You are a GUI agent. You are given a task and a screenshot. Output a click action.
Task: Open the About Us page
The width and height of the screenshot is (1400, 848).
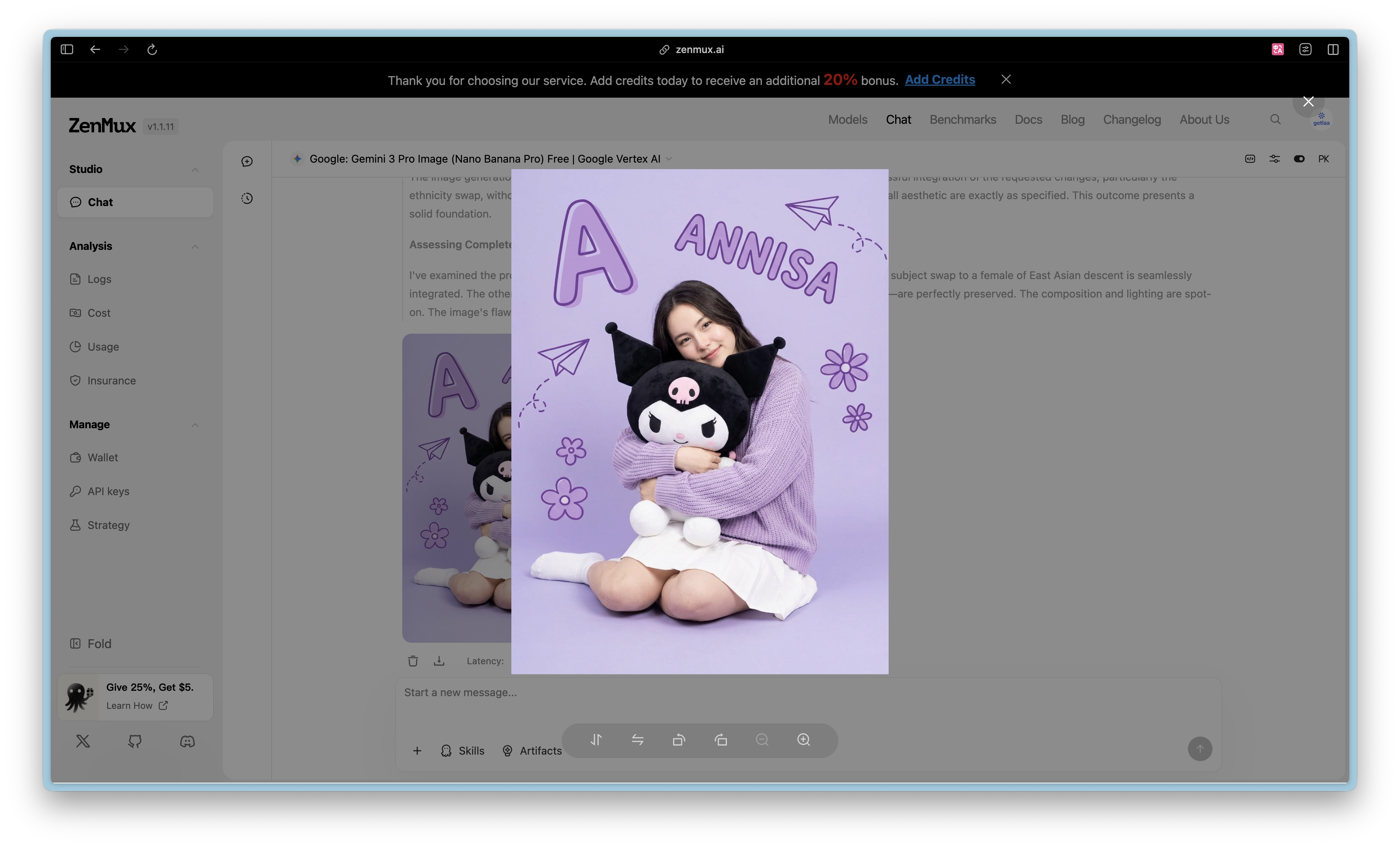[1204, 119]
